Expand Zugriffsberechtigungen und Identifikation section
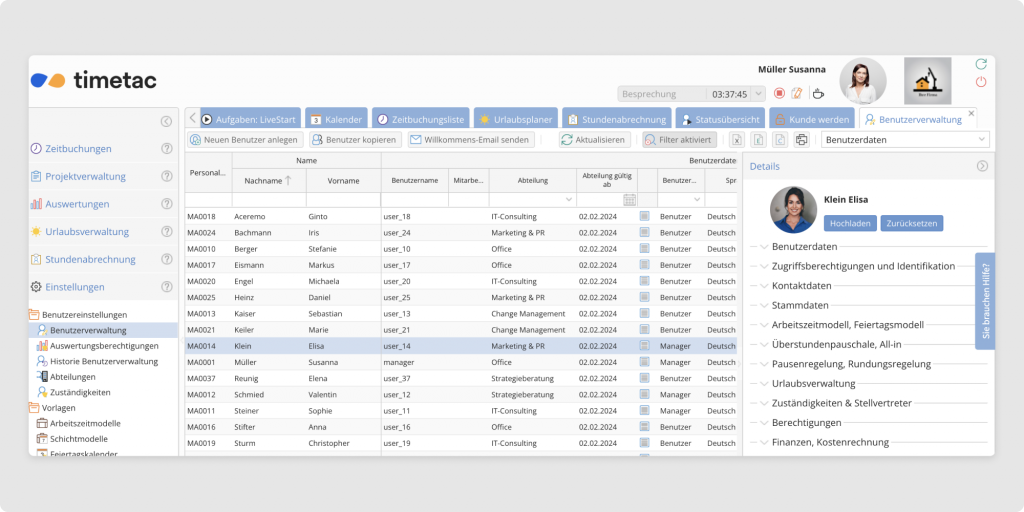The image size is (1024, 512). [x=764, y=266]
